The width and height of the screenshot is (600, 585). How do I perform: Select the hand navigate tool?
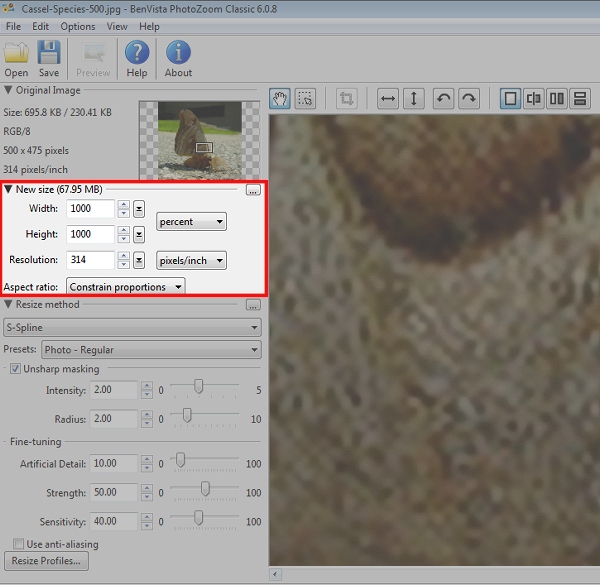point(280,99)
